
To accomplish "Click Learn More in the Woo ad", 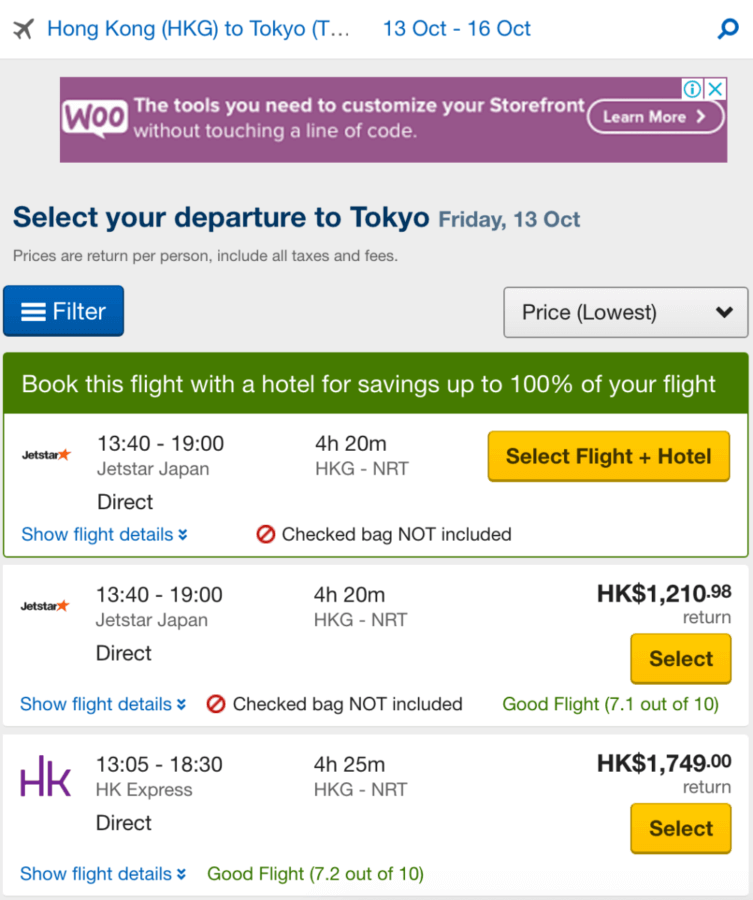I will click(655, 117).
